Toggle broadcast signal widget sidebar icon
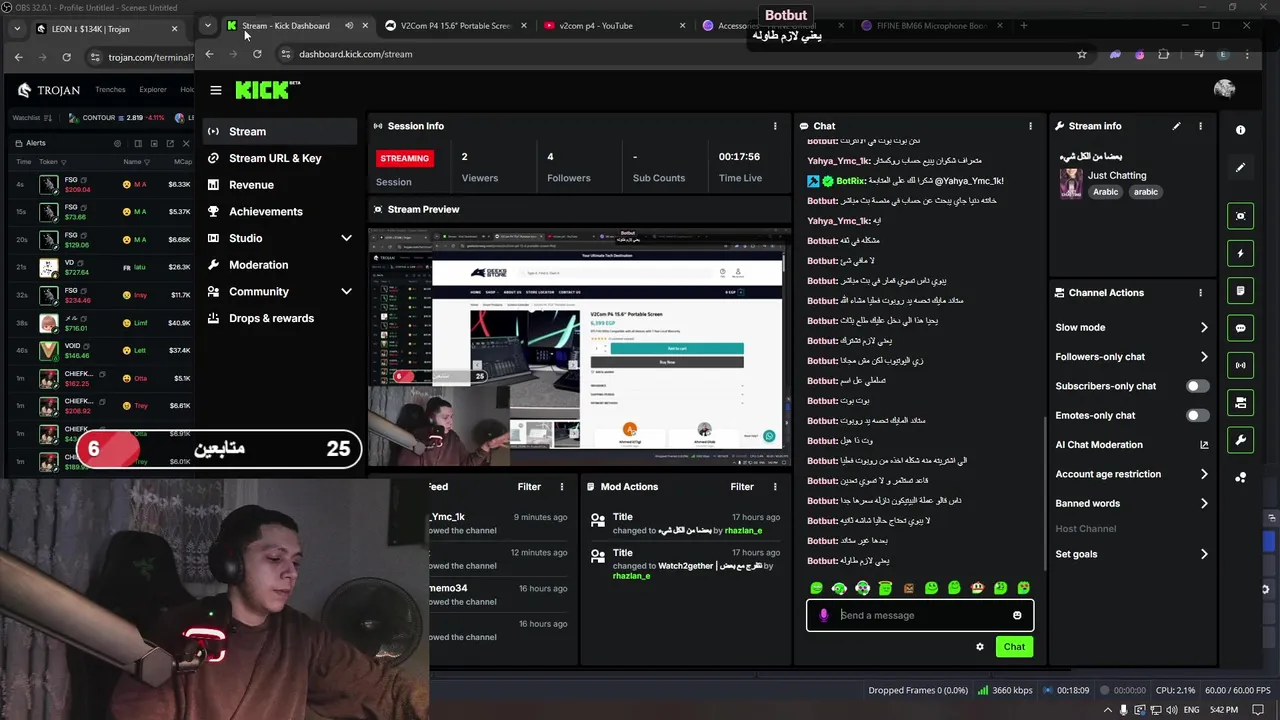 [1241, 365]
